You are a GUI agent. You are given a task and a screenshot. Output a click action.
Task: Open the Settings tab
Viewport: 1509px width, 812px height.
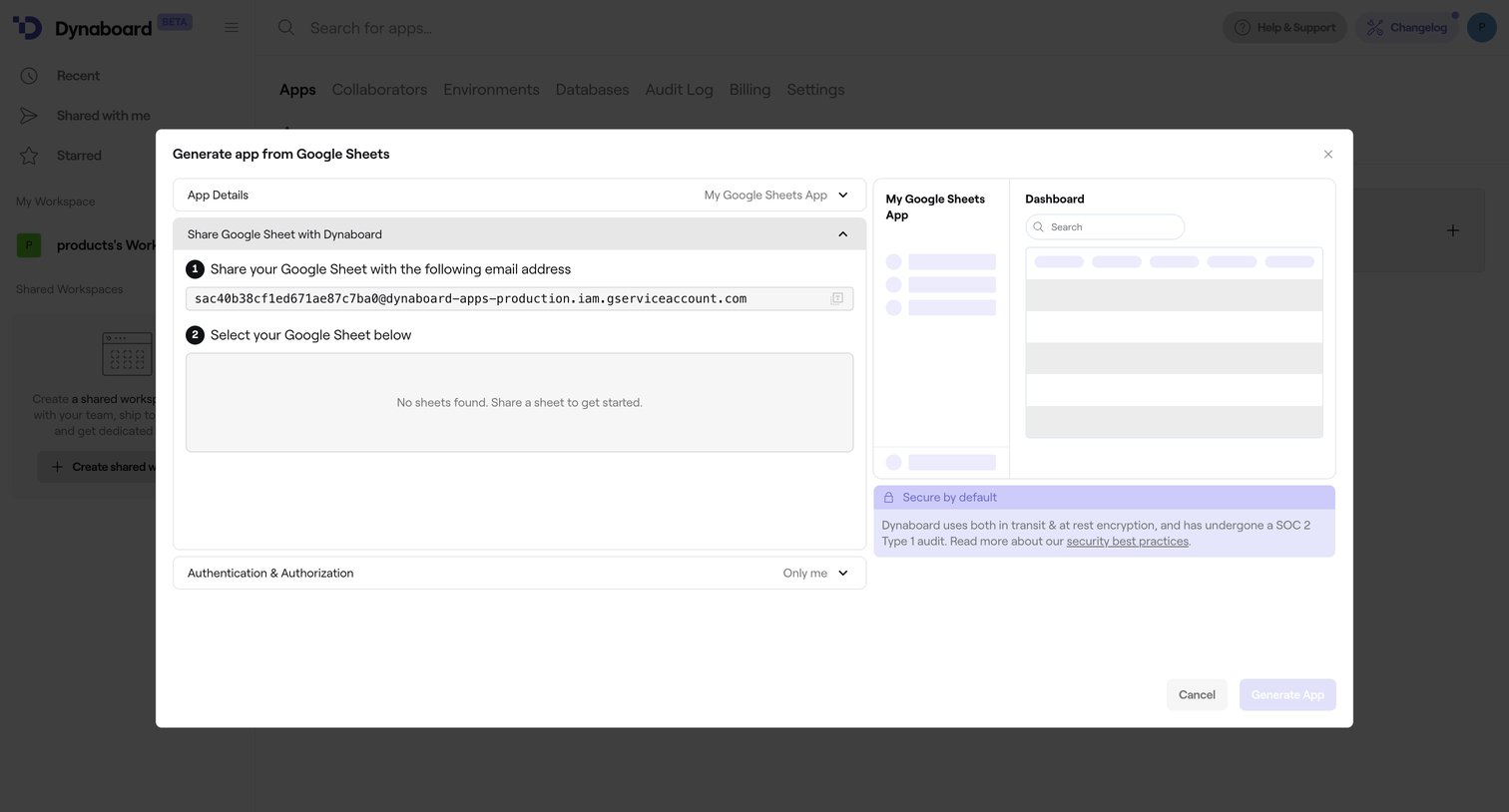coord(815,90)
